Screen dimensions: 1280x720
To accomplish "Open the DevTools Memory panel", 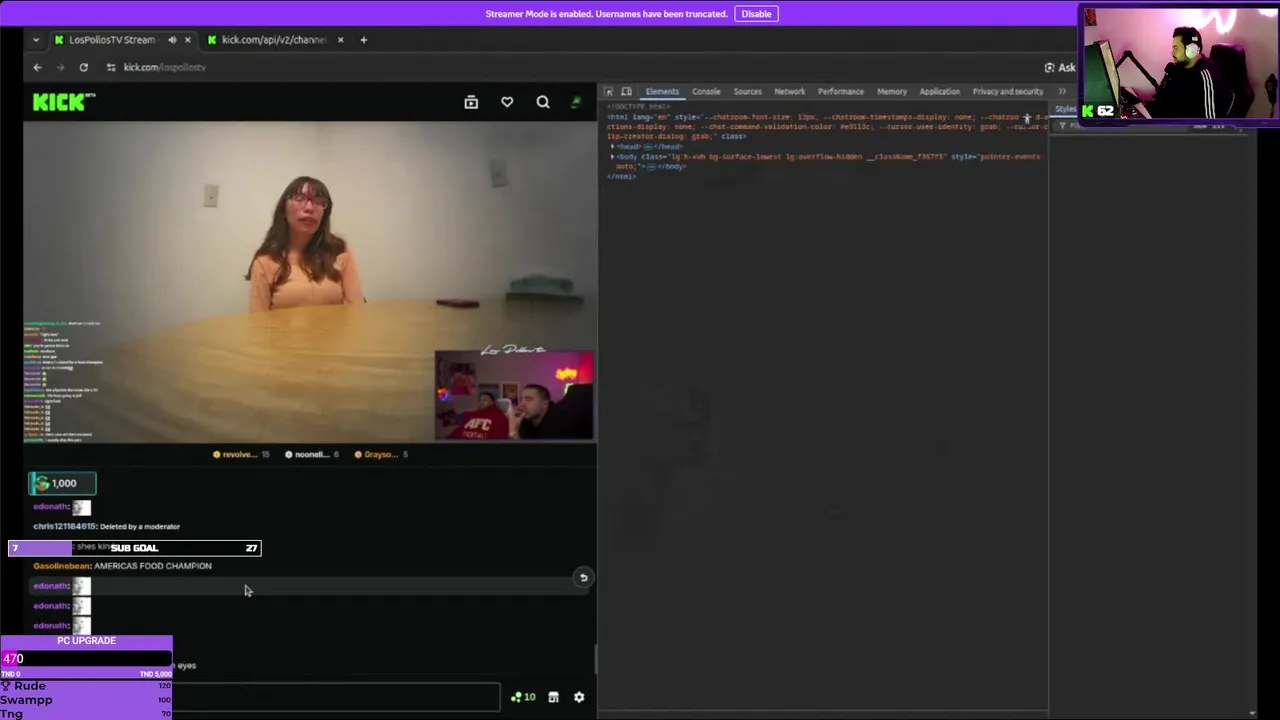I will pyautogui.click(x=892, y=91).
